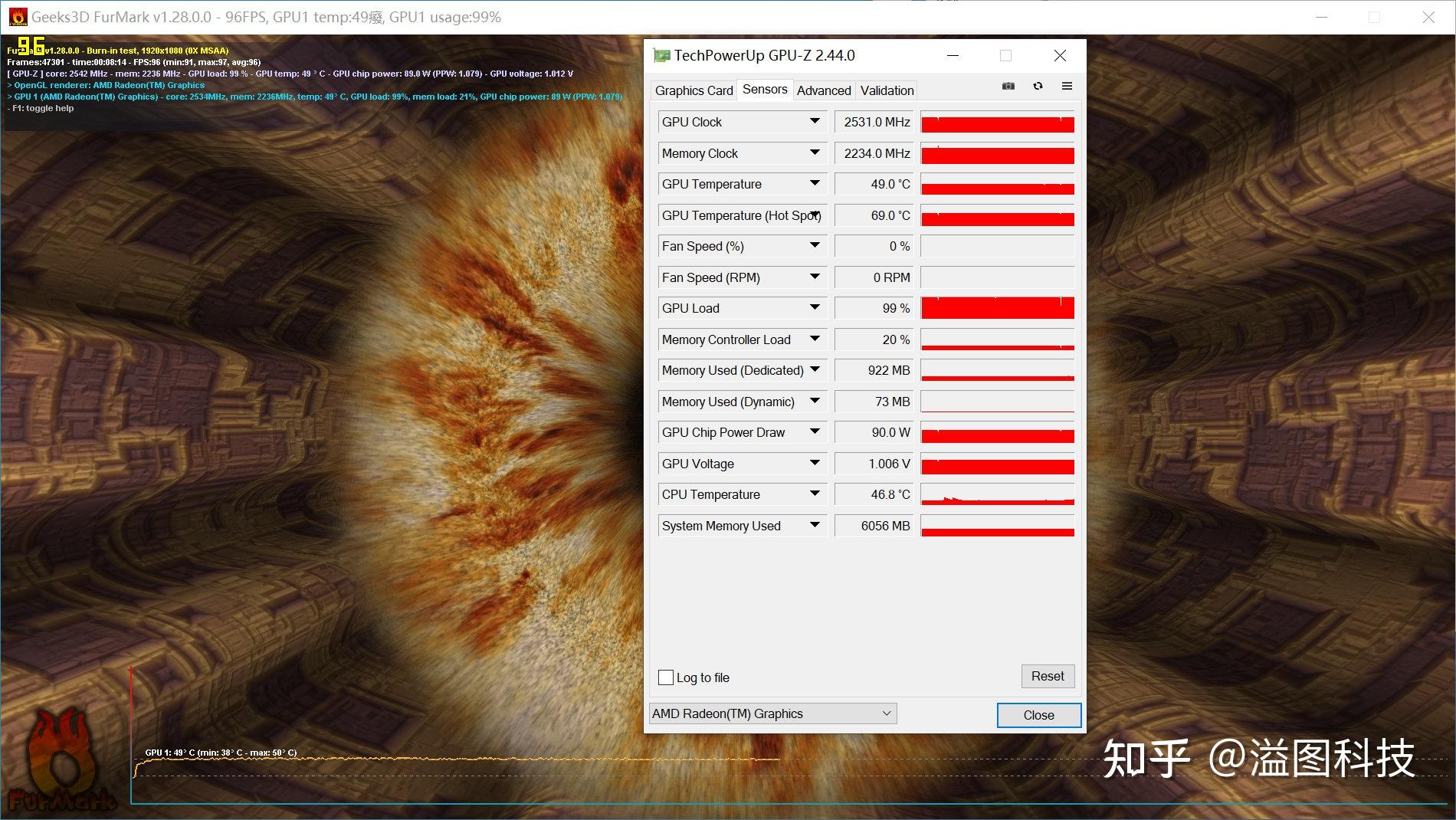Viewport: 1456px width, 820px height.
Task: Minimize the GPU-Z window
Action: pyautogui.click(x=953, y=56)
